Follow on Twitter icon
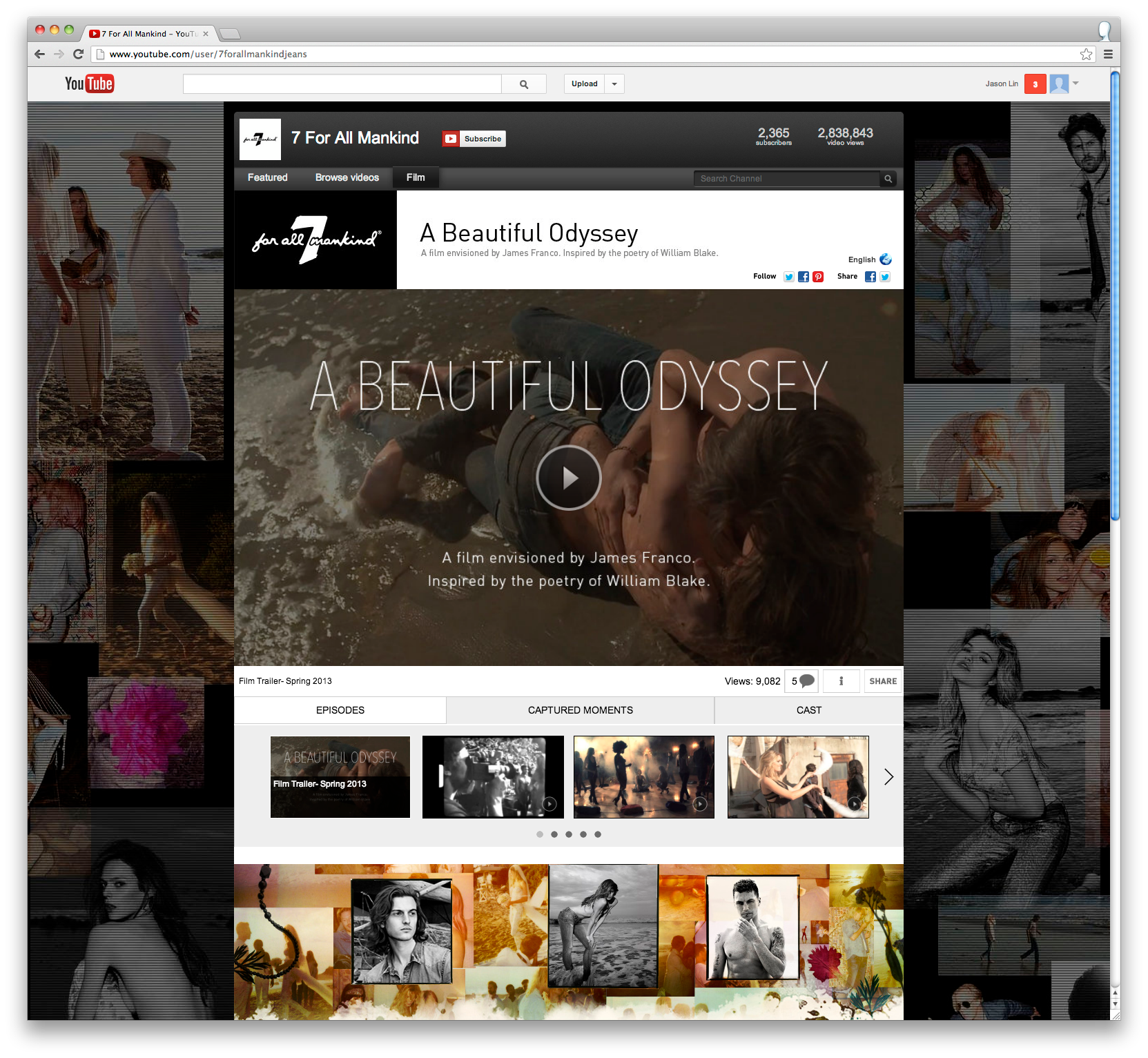Viewport: 1148px width, 1058px height. (x=788, y=277)
